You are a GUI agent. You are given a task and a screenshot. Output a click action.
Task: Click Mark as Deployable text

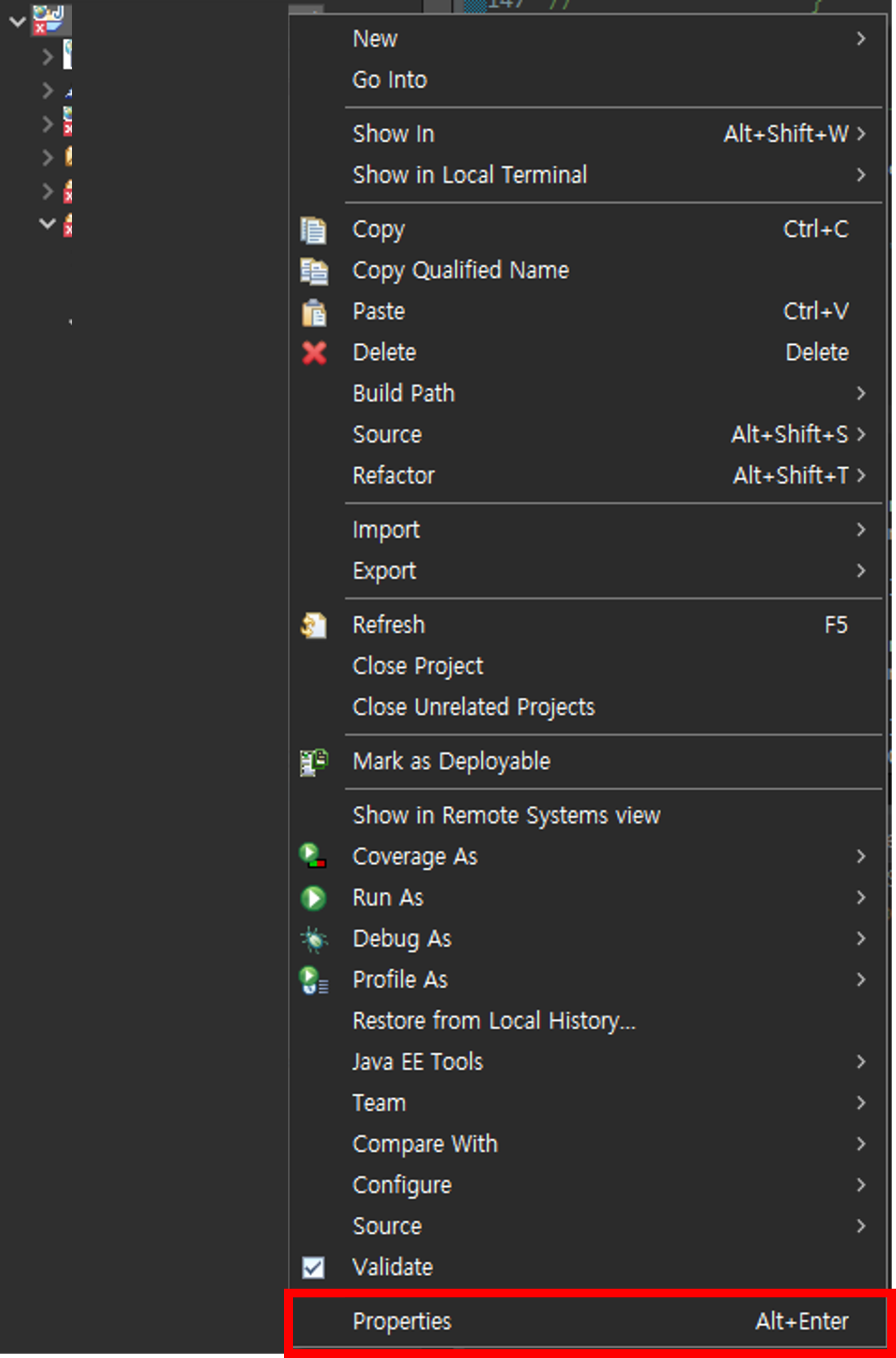(451, 762)
